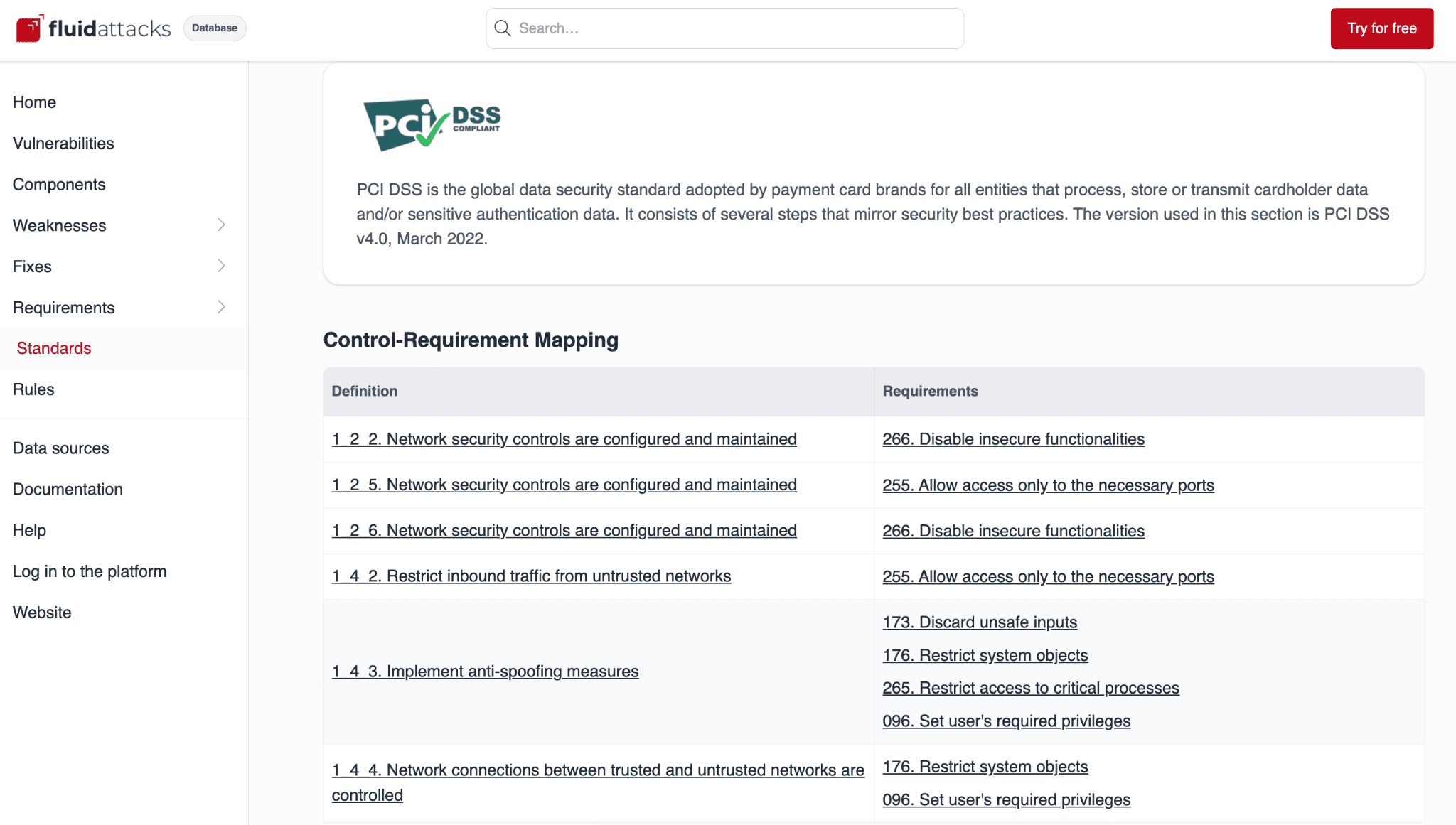Image resolution: width=1456 pixels, height=825 pixels.
Task: Open 096 Set user's privileges in 1_4_4 row
Action: point(1006,800)
